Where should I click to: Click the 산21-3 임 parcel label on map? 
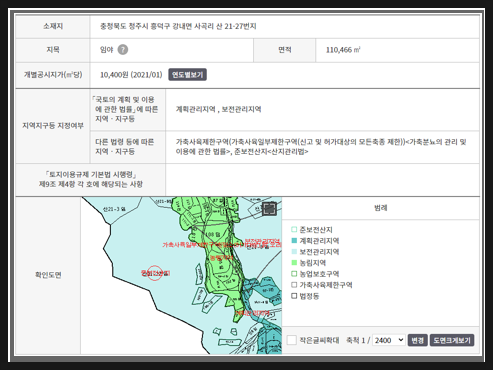[x=114, y=209]
